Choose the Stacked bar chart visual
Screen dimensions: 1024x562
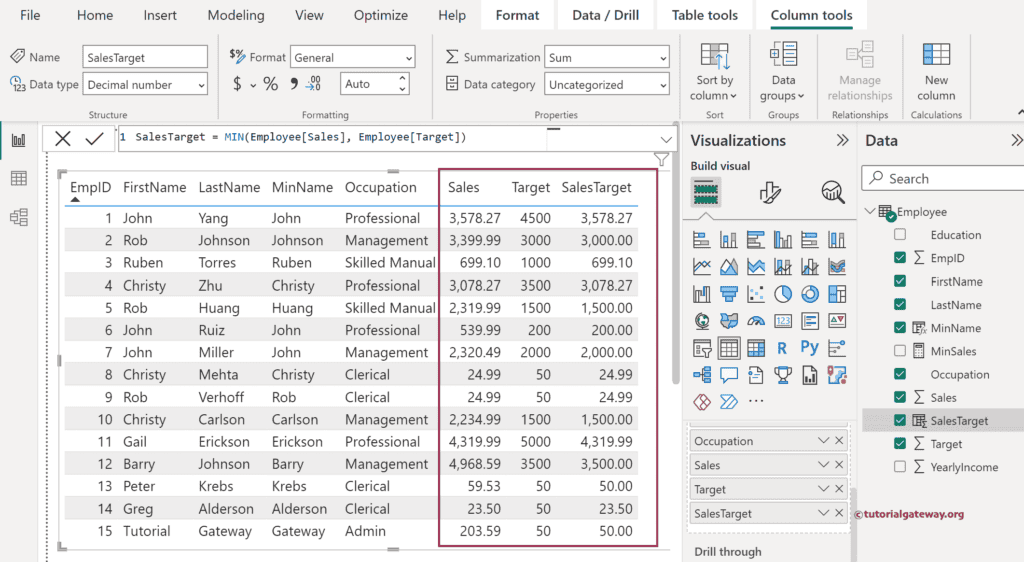[x=701, y=240]
